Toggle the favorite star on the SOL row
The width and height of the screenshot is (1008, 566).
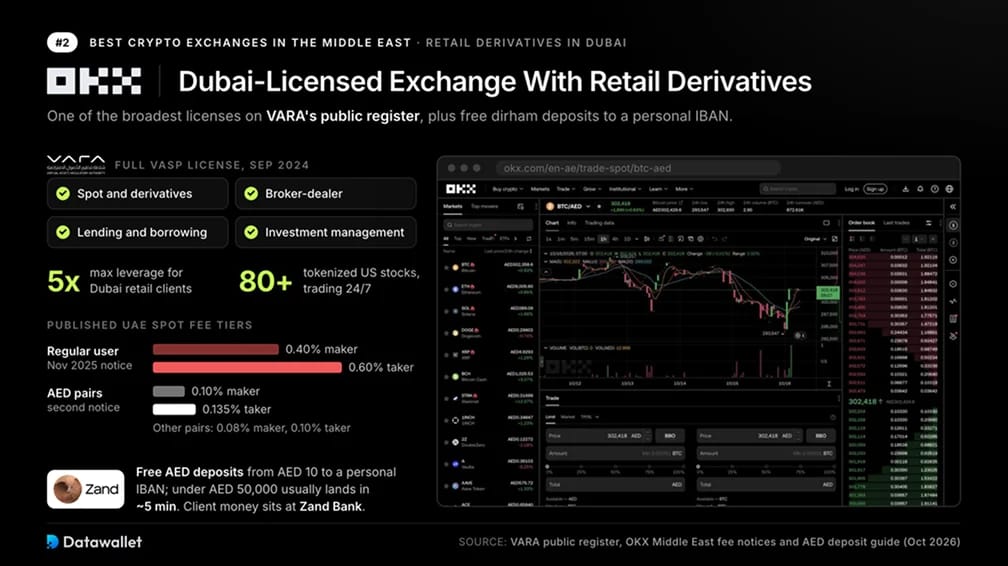tap(446, 311)
